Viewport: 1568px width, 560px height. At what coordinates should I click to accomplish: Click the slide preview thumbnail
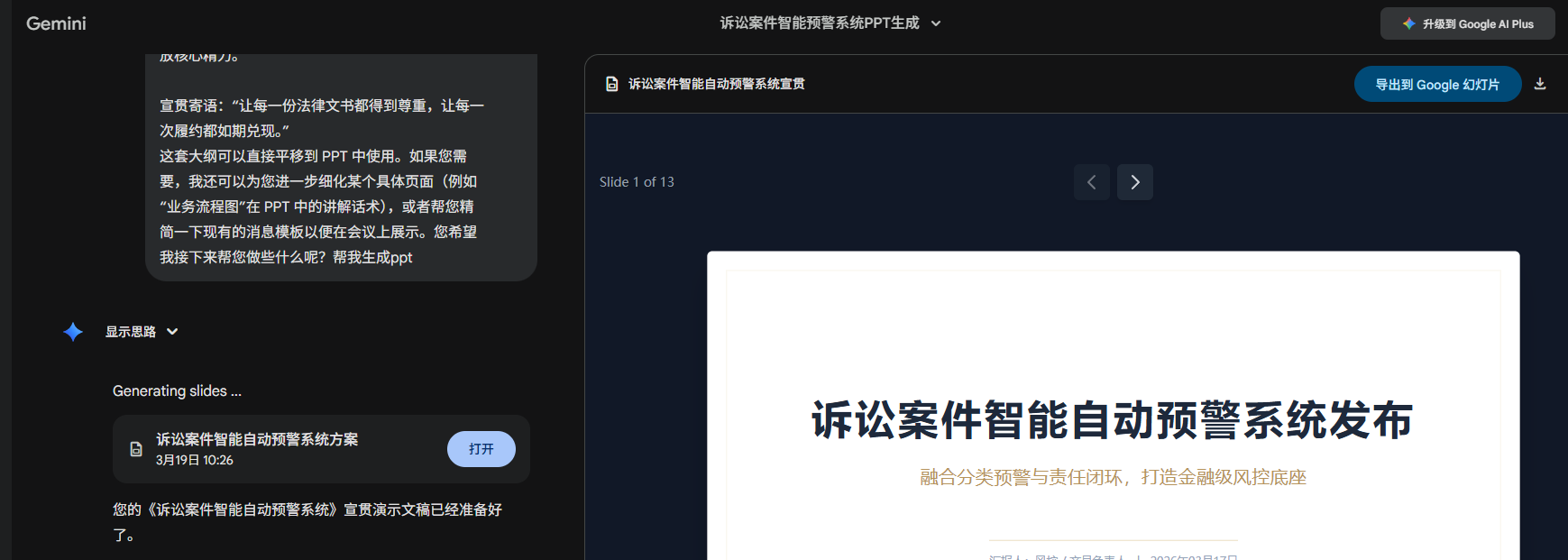(1113, 406)
